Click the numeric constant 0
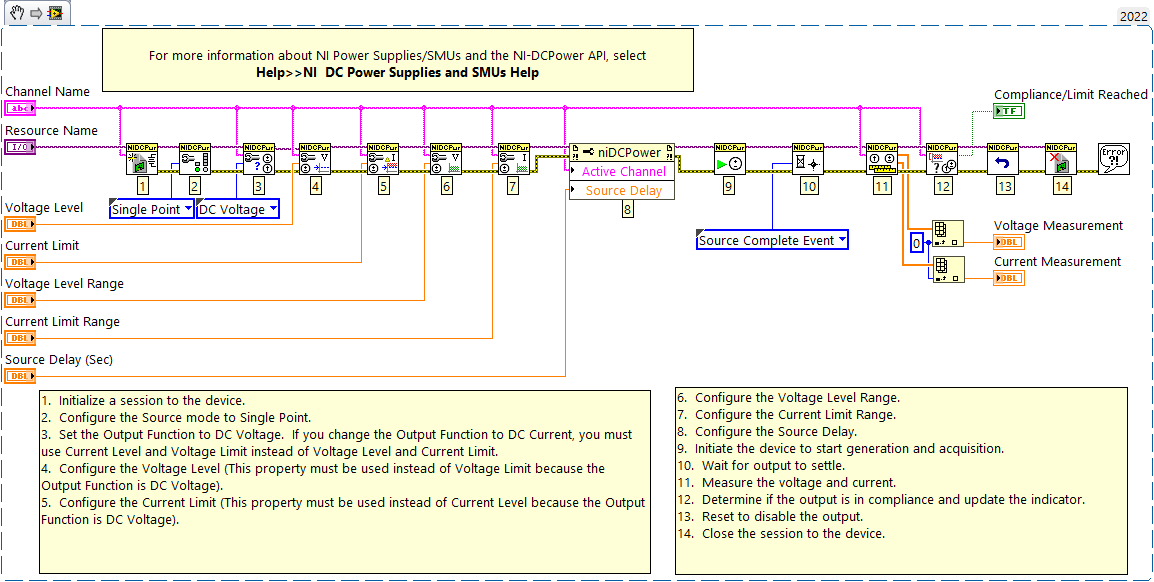The width and height of the screenshot is (1154, 582). tap(916, 242)
